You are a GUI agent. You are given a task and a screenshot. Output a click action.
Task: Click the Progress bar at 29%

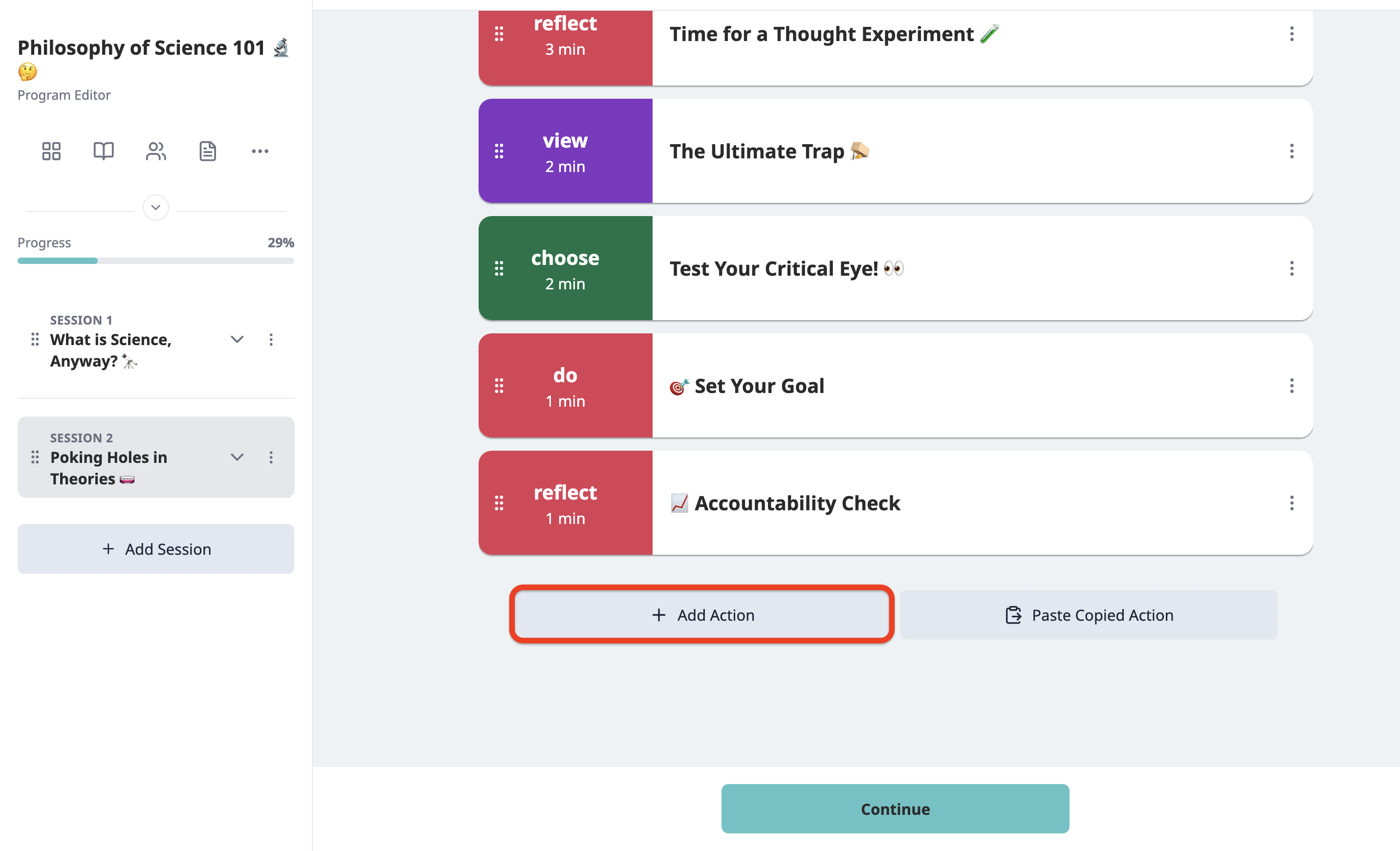tap(155, 261)
